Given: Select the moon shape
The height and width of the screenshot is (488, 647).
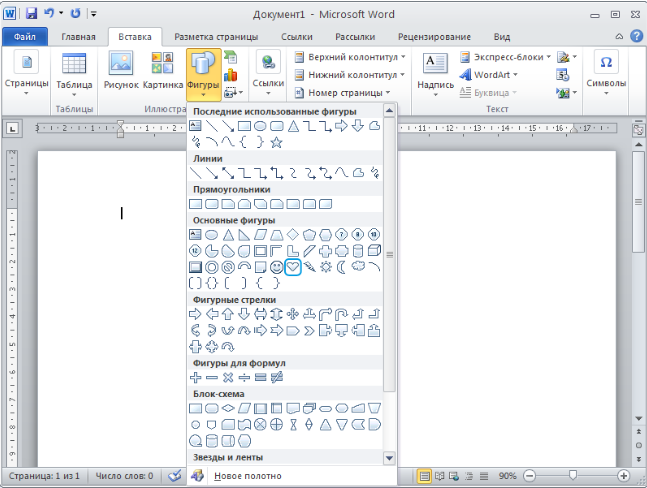Looking at the screenshot, I should (342, 267).
